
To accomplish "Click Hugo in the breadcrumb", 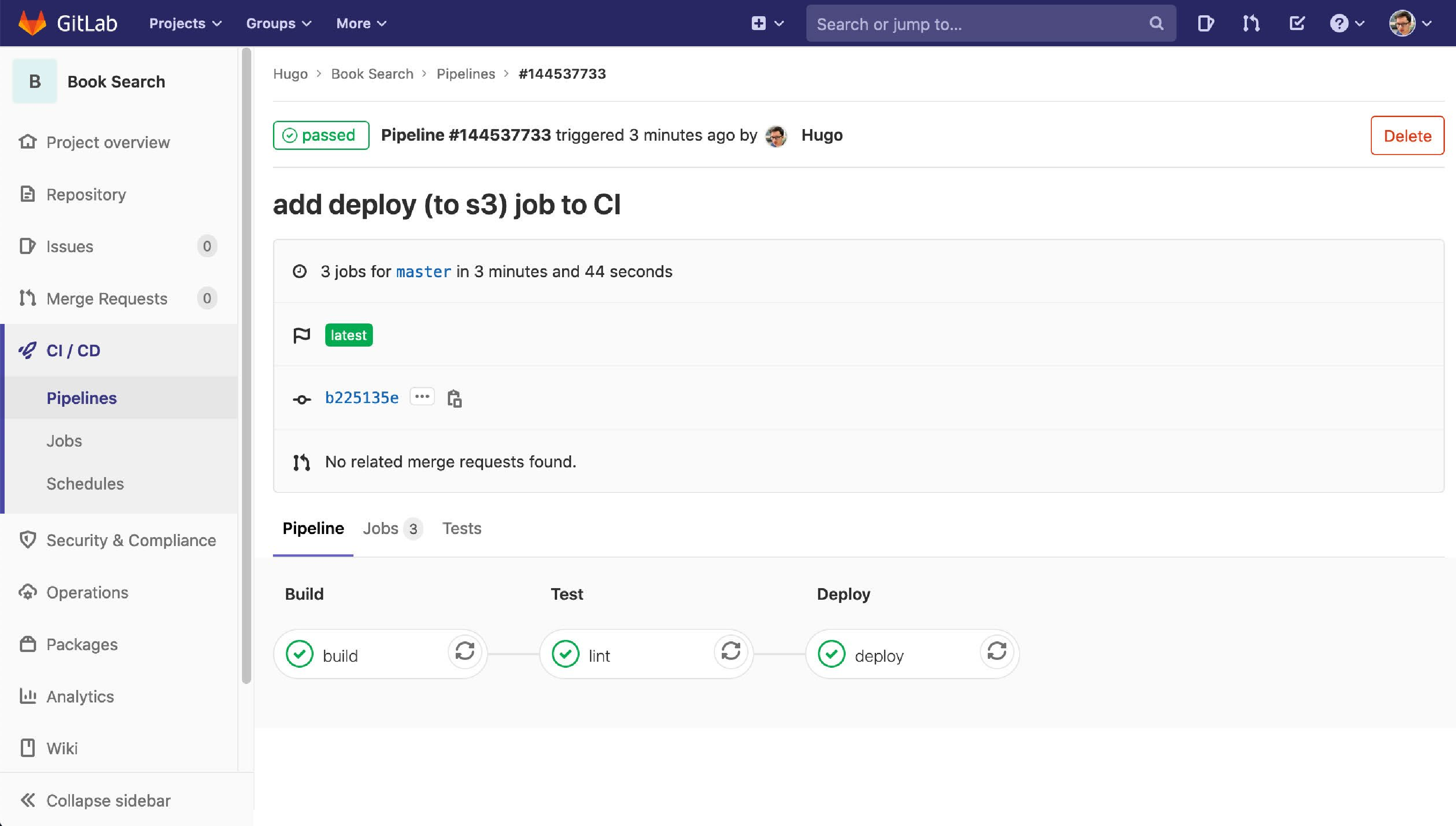I will (291, 74).
